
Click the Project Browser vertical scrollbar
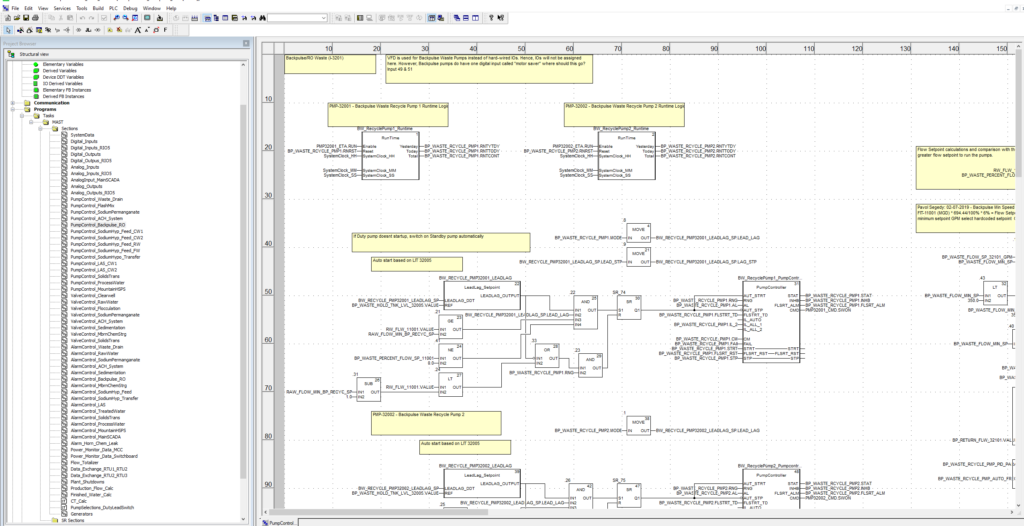point(244,291)
